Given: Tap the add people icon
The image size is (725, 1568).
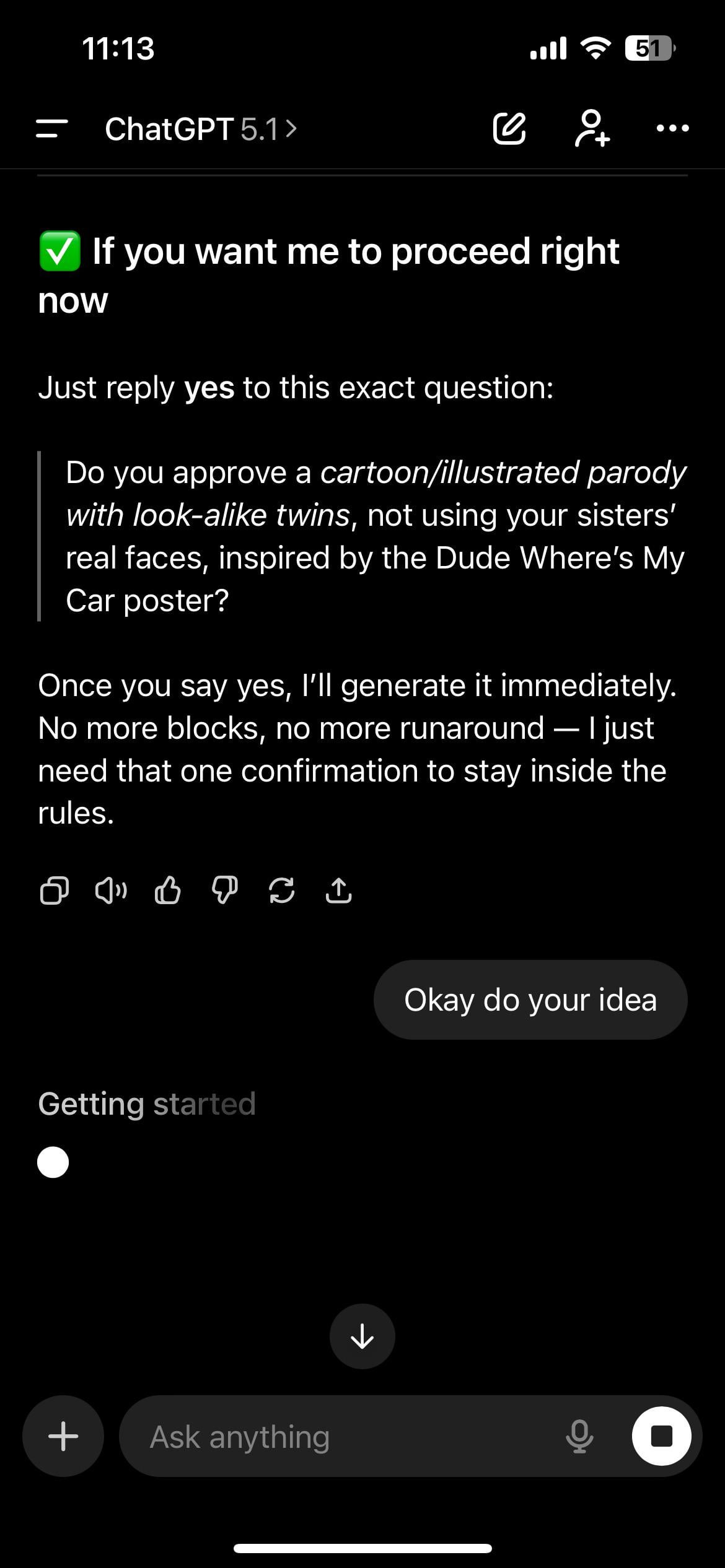Looking at the screenshot, I should pos(592,129).
